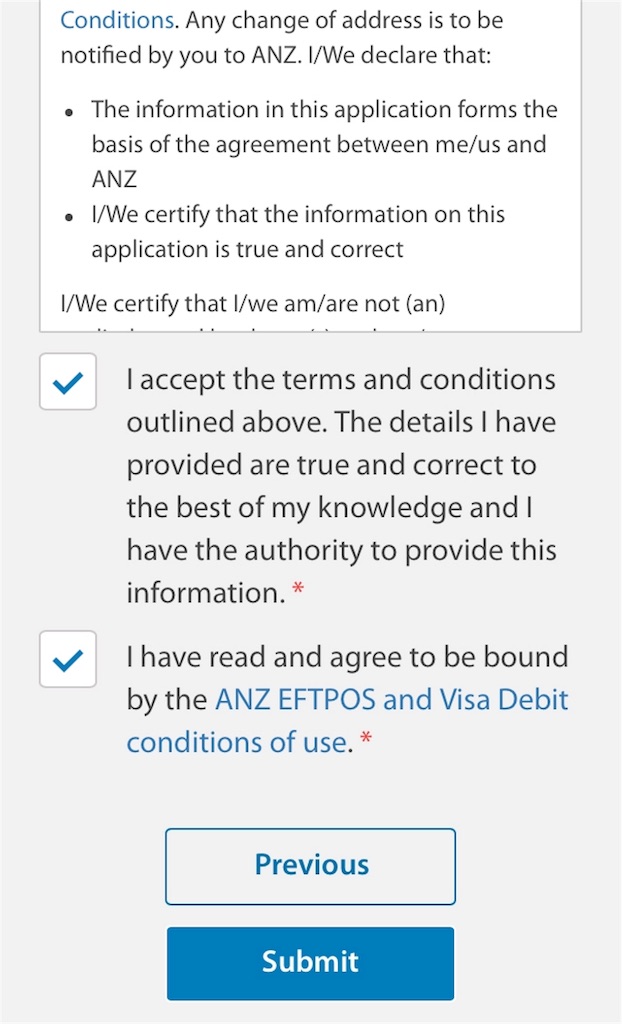Click the 'I have read and agree' label text
Image resolution: width=622 pixels, height=1024 pixels.
coord(348,656)
